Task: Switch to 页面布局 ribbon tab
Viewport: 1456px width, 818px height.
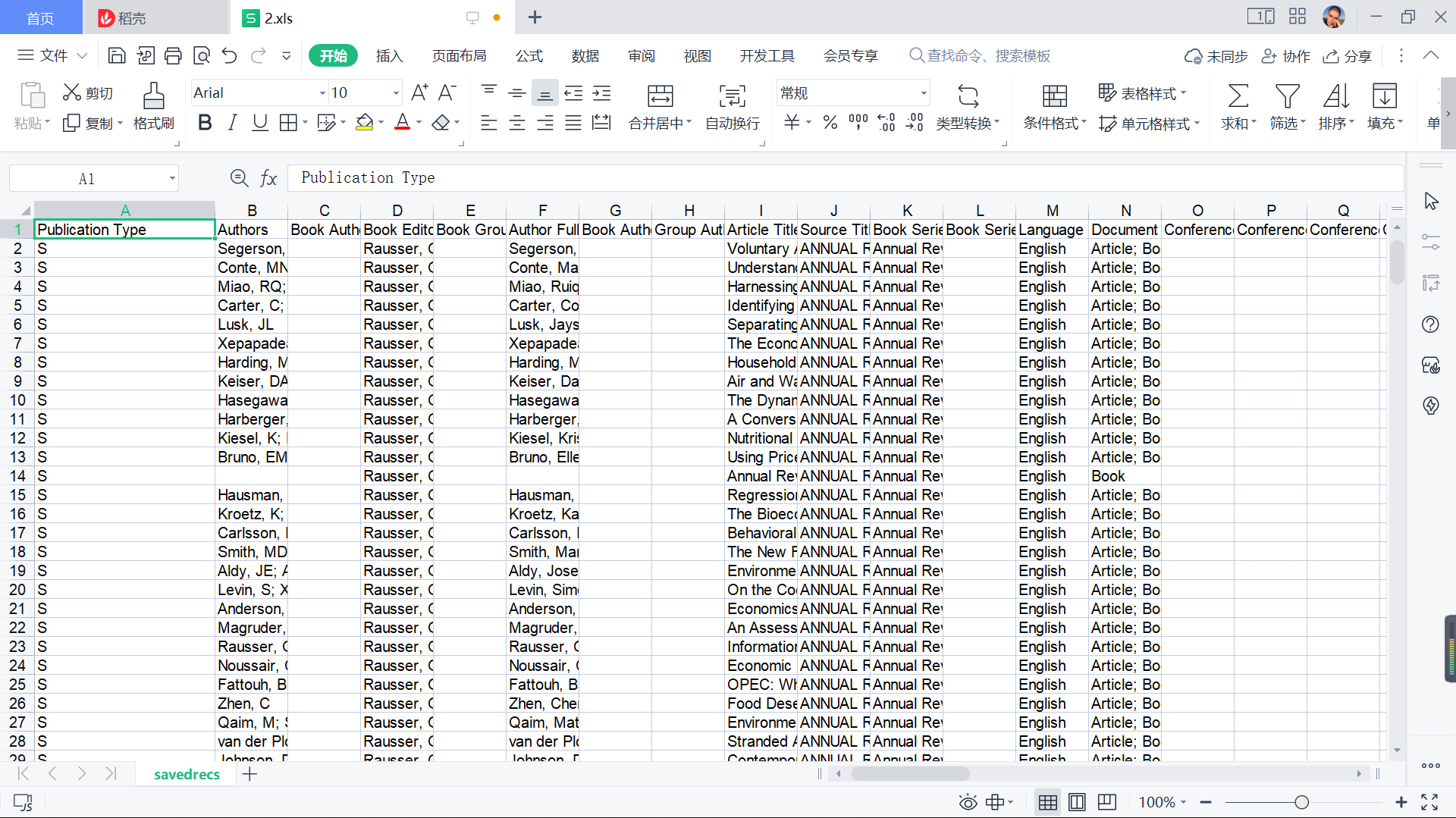Action: [459, 55]
